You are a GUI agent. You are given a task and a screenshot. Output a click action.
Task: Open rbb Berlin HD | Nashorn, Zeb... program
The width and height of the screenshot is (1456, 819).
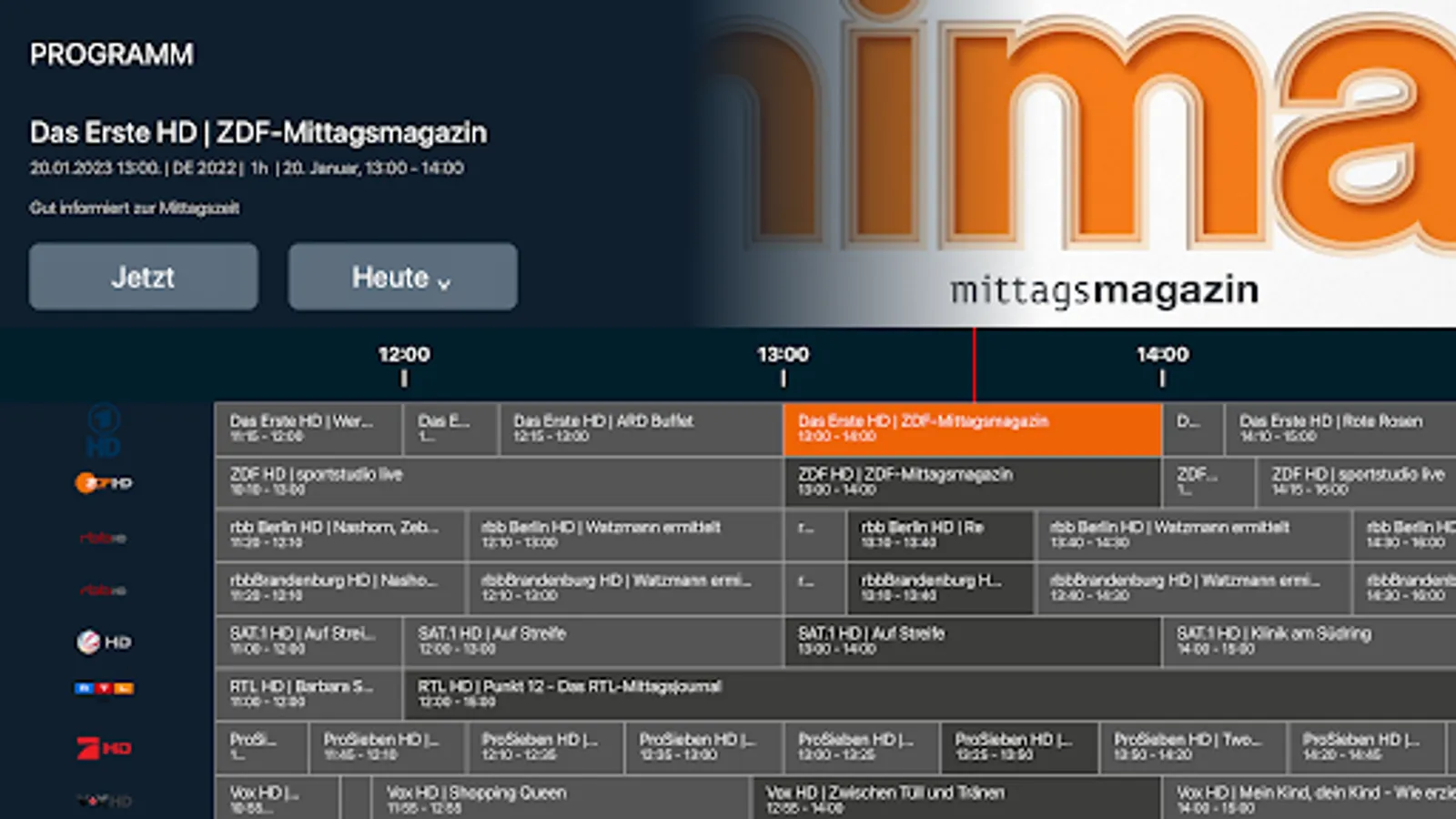[x=340, y=535]
